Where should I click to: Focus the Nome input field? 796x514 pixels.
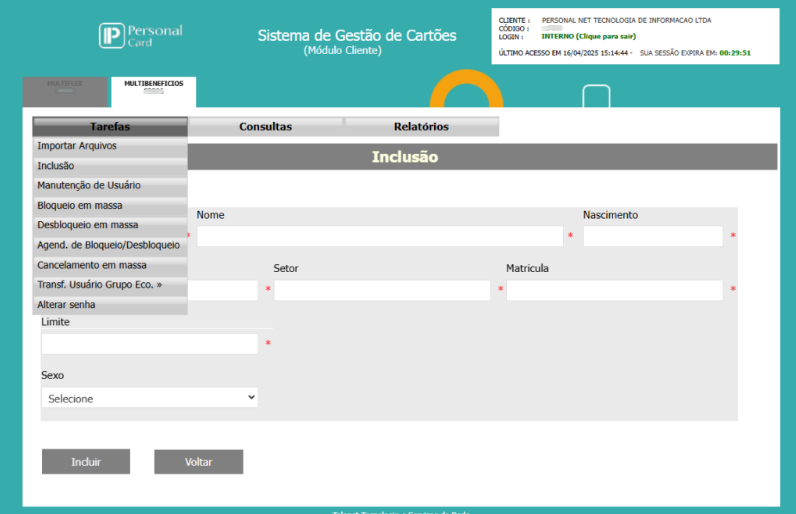pyautogui.click(x=380, y=236)
